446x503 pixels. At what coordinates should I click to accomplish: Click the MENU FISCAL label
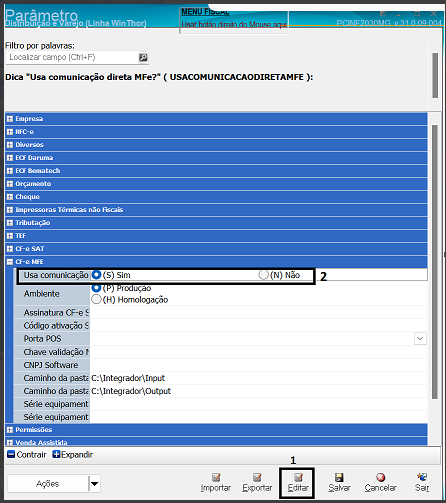click(205, 12)
